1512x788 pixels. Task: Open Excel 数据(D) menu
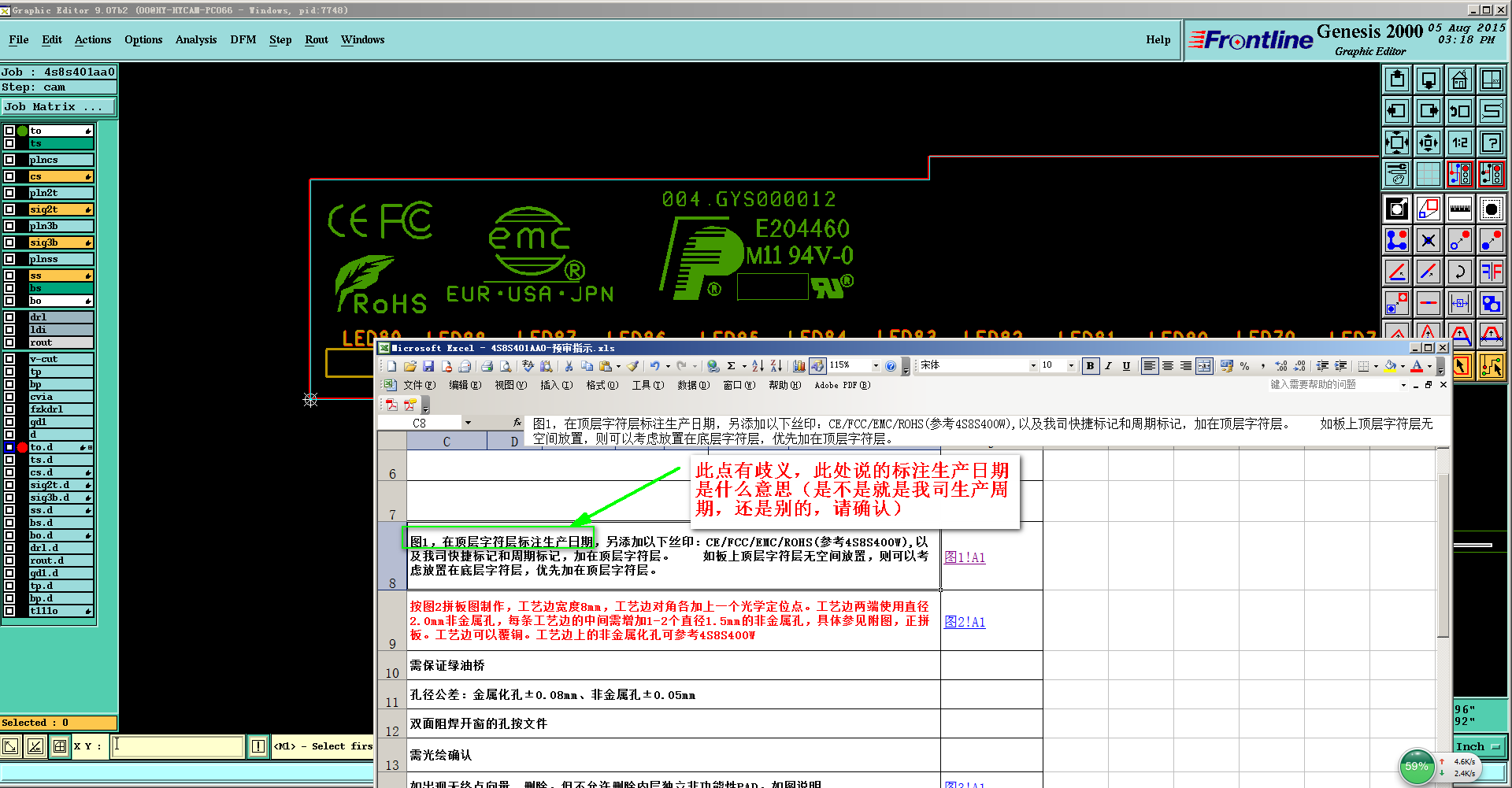693,386
